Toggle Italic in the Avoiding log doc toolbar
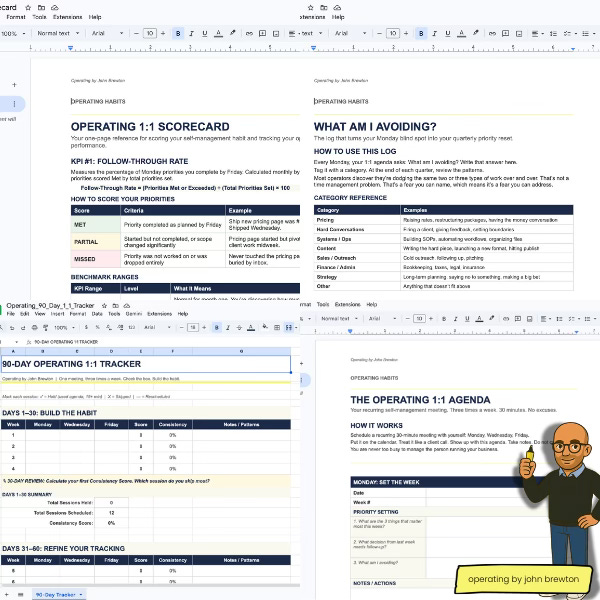Viewport: 600px width, 600px height. (x=435, y=34)
